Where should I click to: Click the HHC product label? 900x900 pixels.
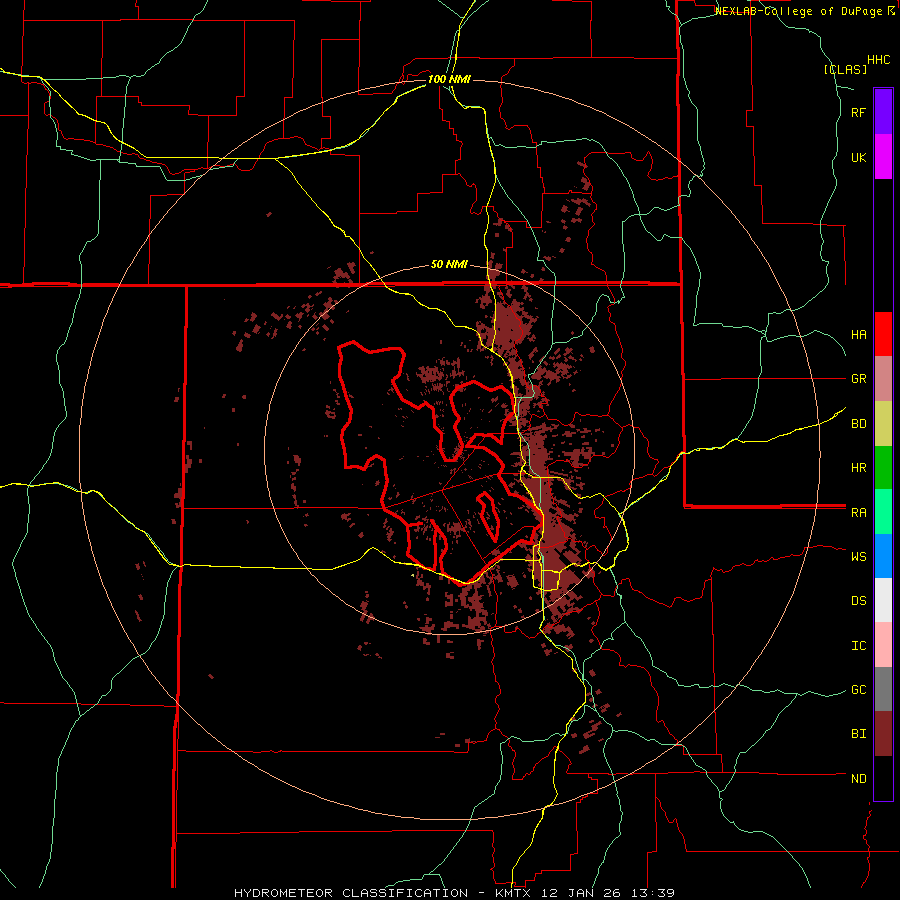(879, 60)
